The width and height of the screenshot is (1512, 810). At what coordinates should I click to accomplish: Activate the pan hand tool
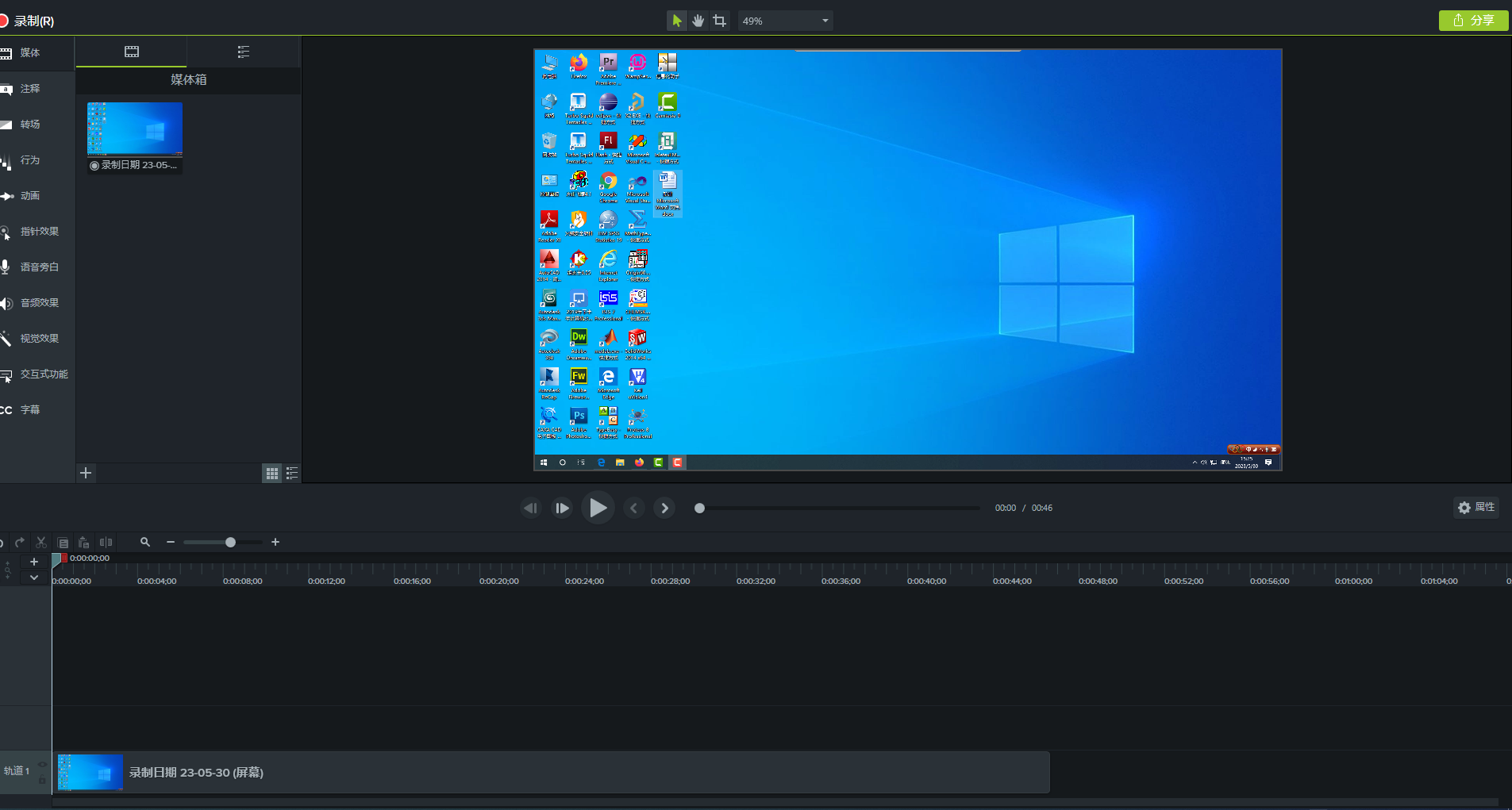coord(698,21)
